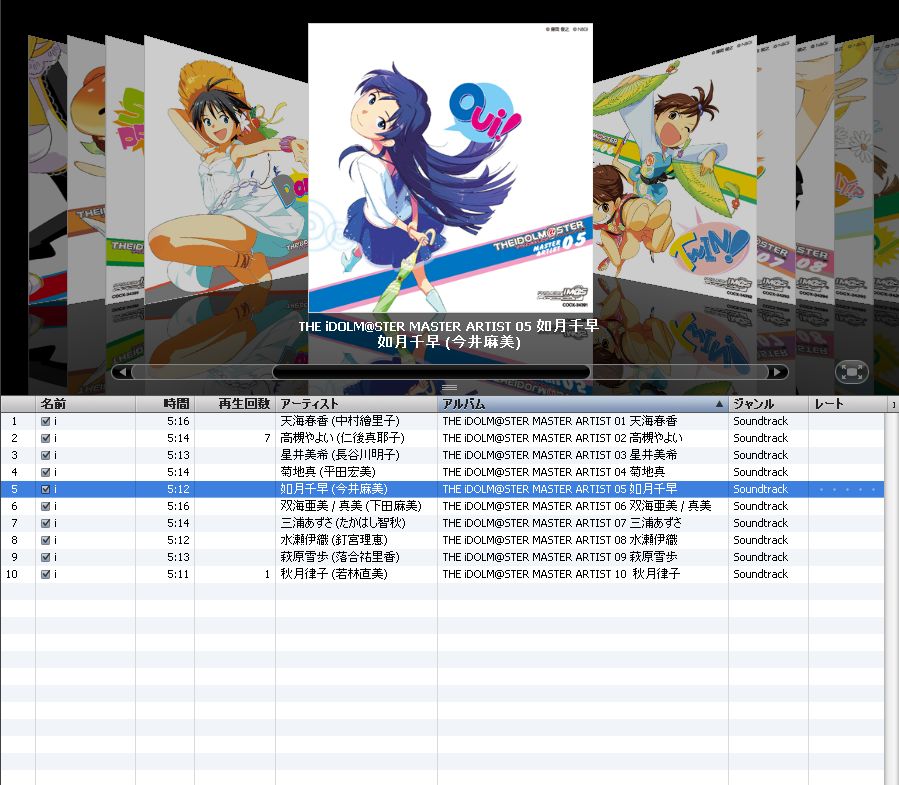Click album MASTER ARTIST 01 天海春香

pyautogui.click(x=560, y=421)
